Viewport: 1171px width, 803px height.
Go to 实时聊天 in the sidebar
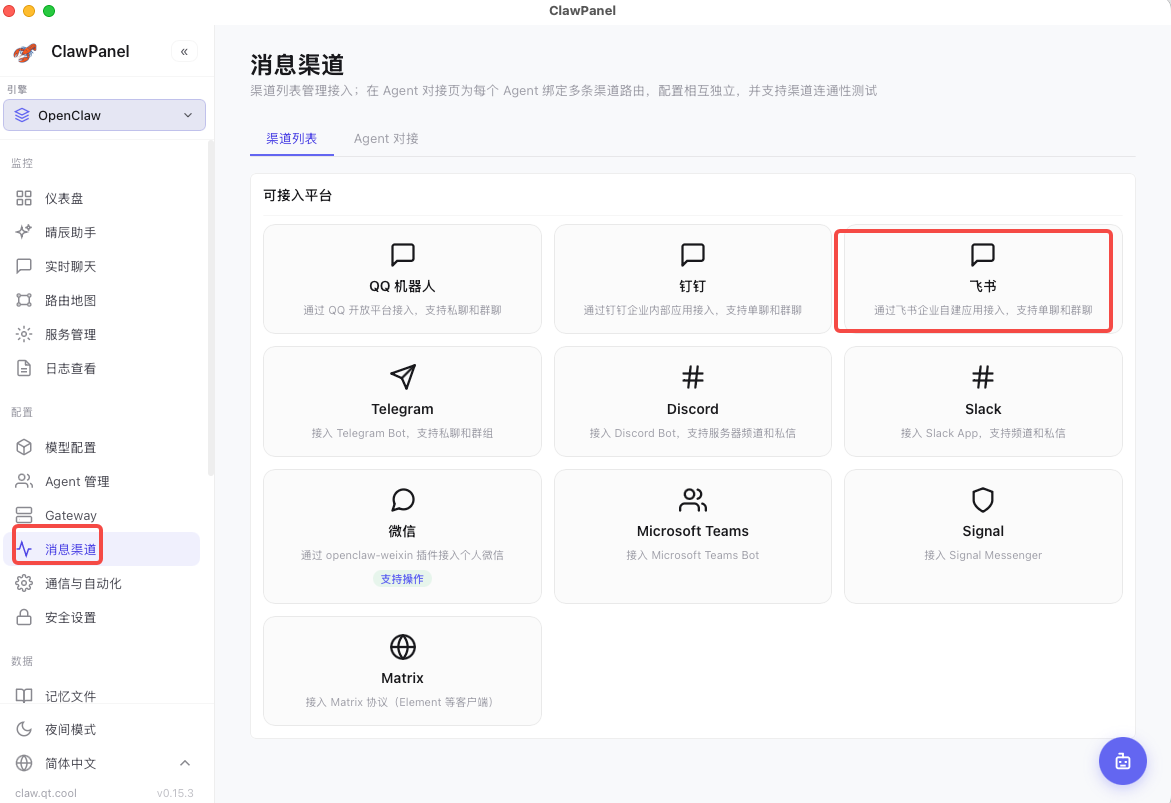tap(70, 267)
